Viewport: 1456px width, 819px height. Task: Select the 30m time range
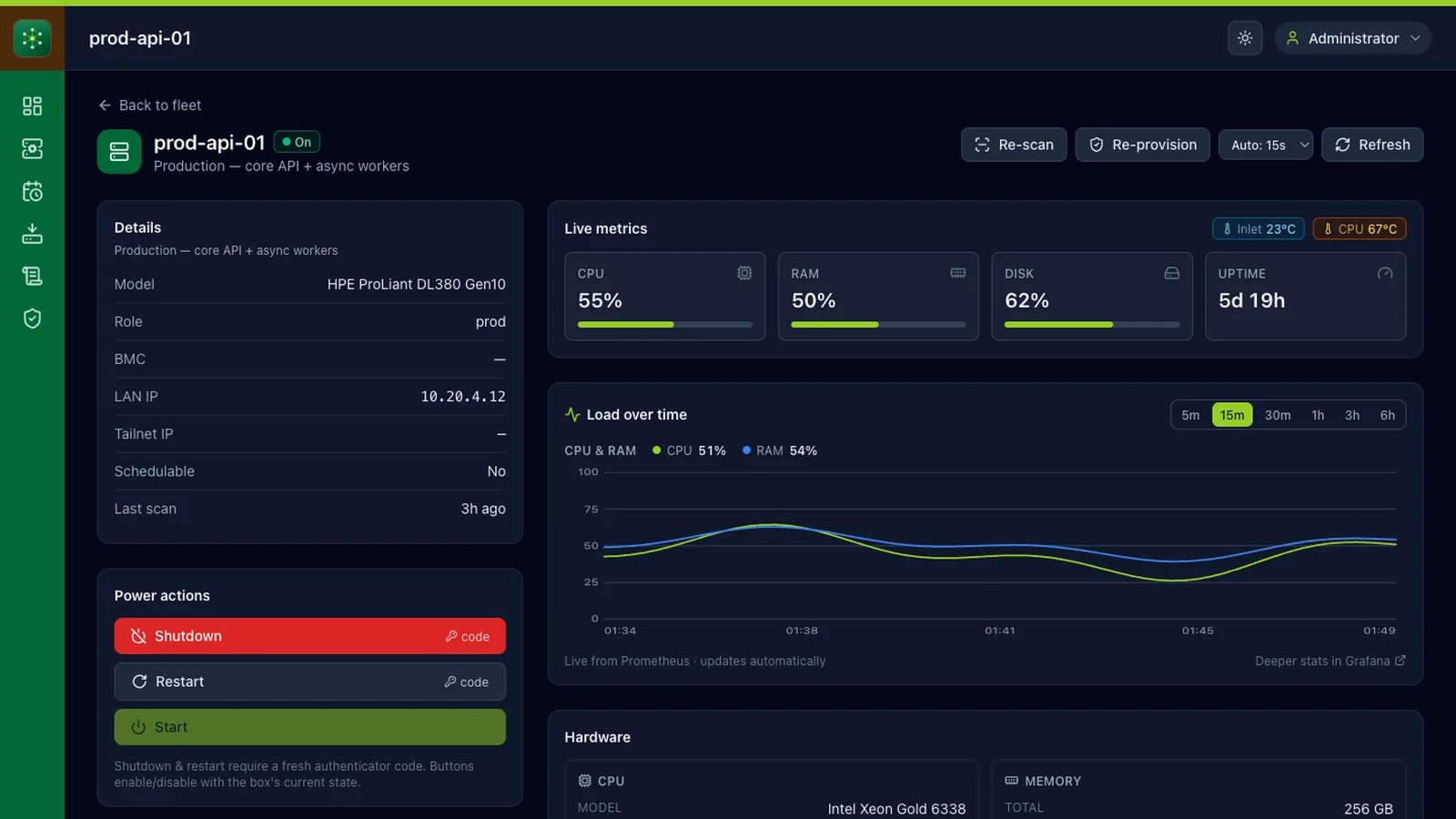pos(1278,415)
